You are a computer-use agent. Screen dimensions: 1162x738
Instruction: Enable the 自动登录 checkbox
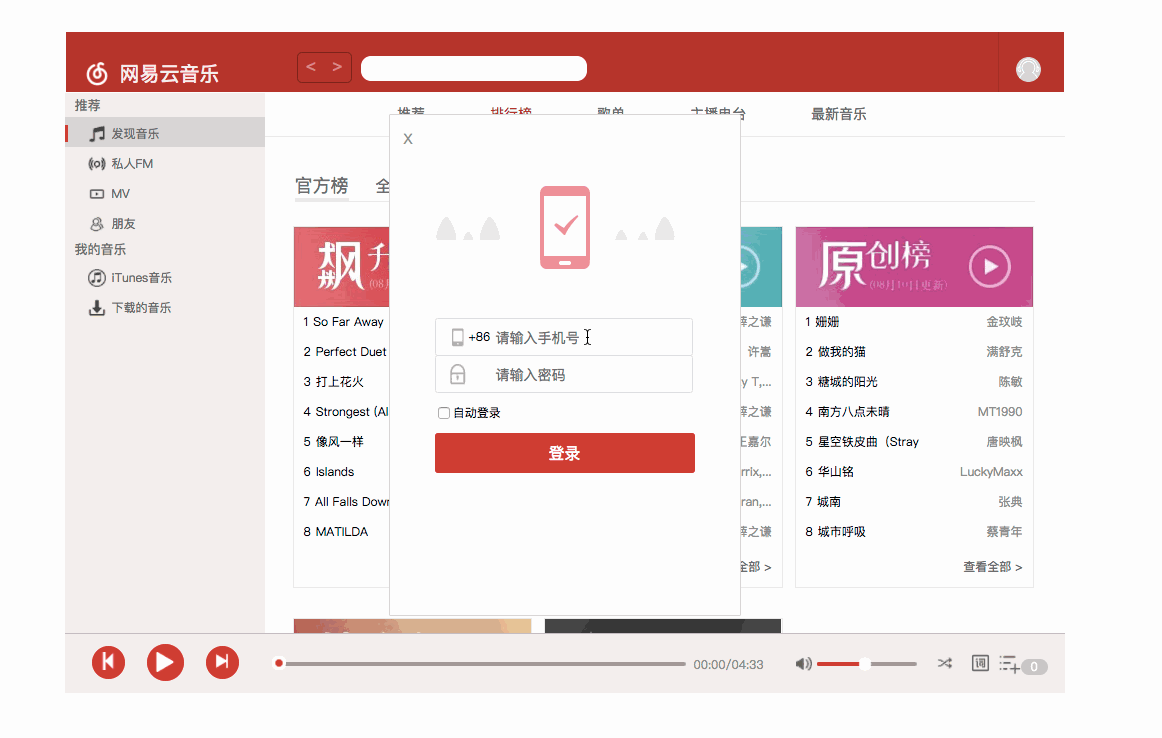[444, 413]
